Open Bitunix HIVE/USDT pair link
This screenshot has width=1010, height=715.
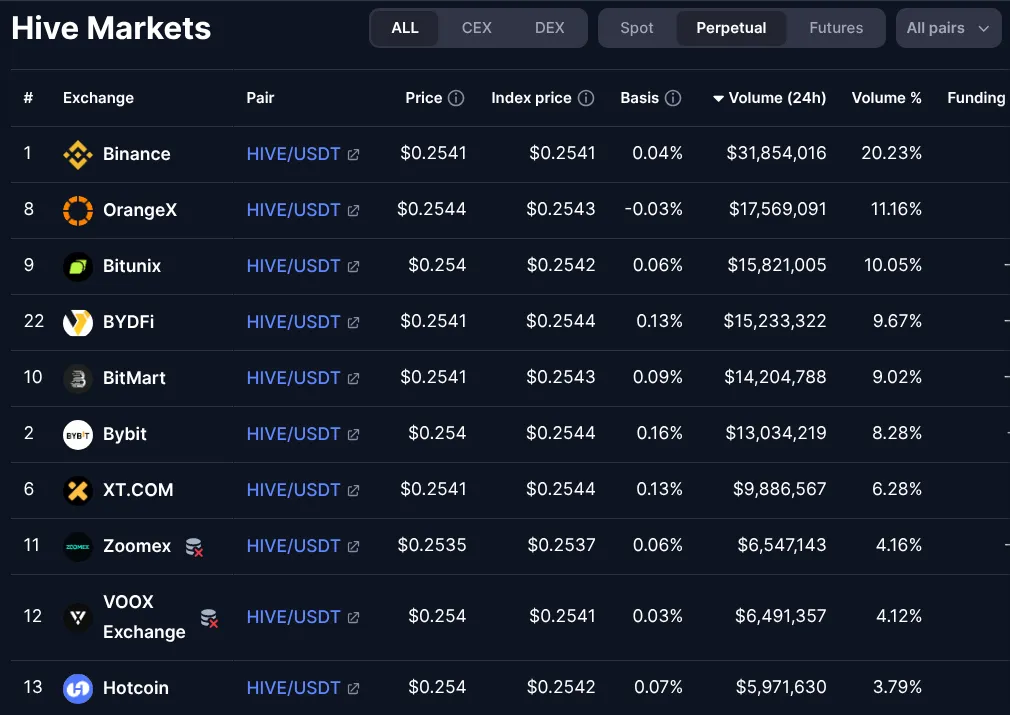tap(293, 267)
